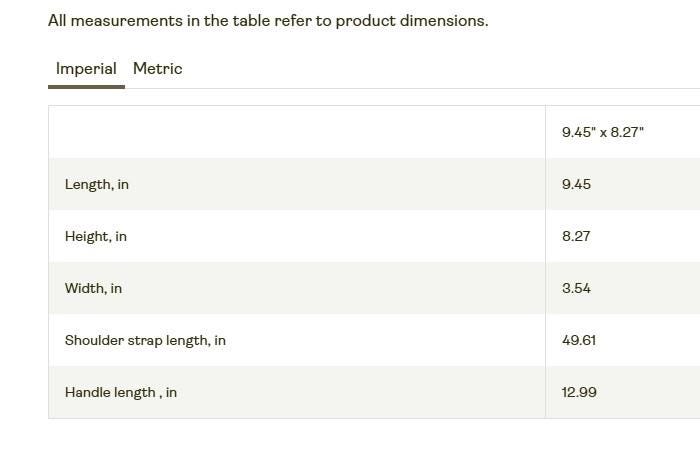Click the blank area below the table

click(x=350, y=438)
